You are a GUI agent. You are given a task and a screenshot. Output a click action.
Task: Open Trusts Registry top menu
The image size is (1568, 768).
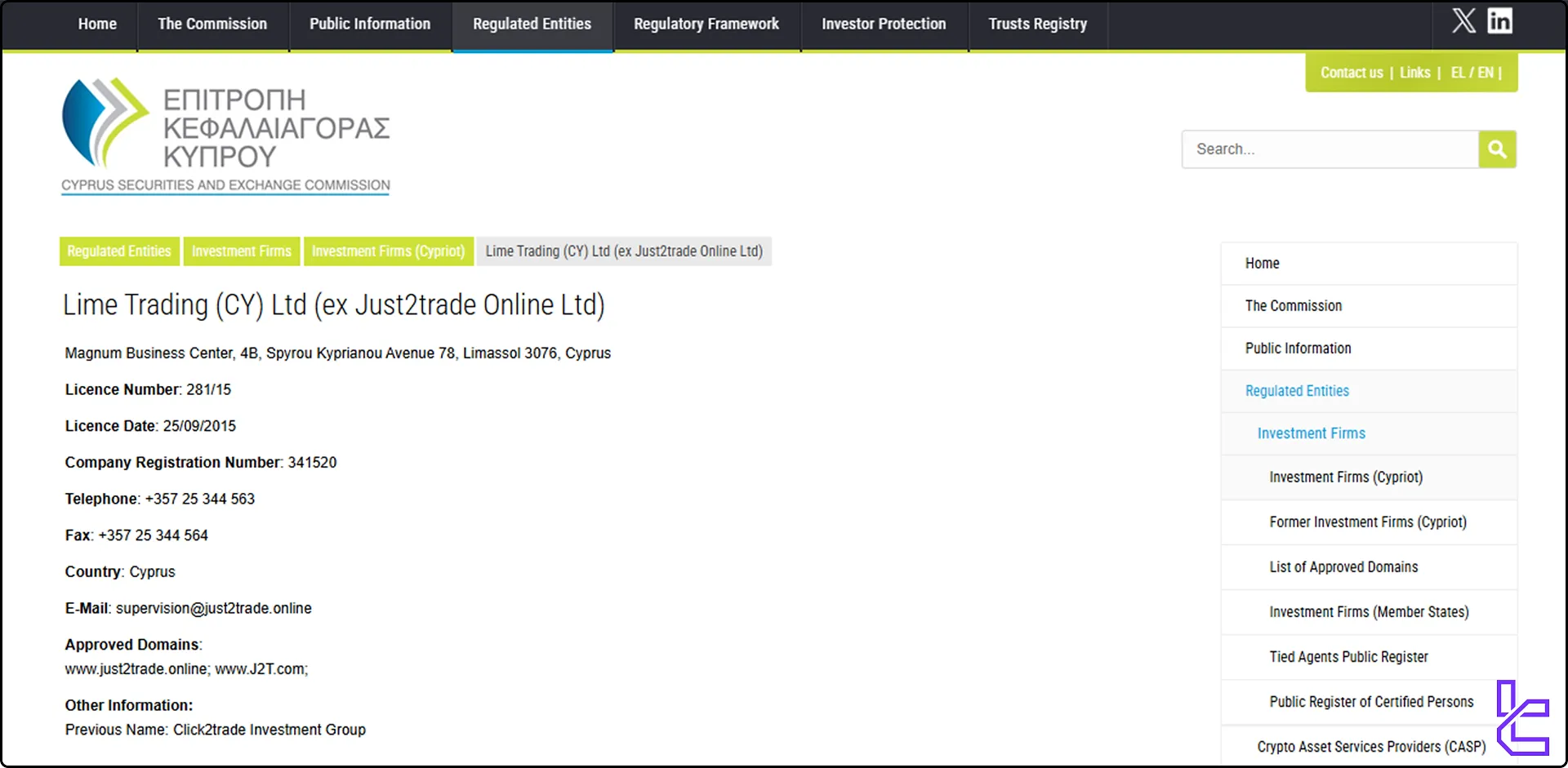[1038, 24]
